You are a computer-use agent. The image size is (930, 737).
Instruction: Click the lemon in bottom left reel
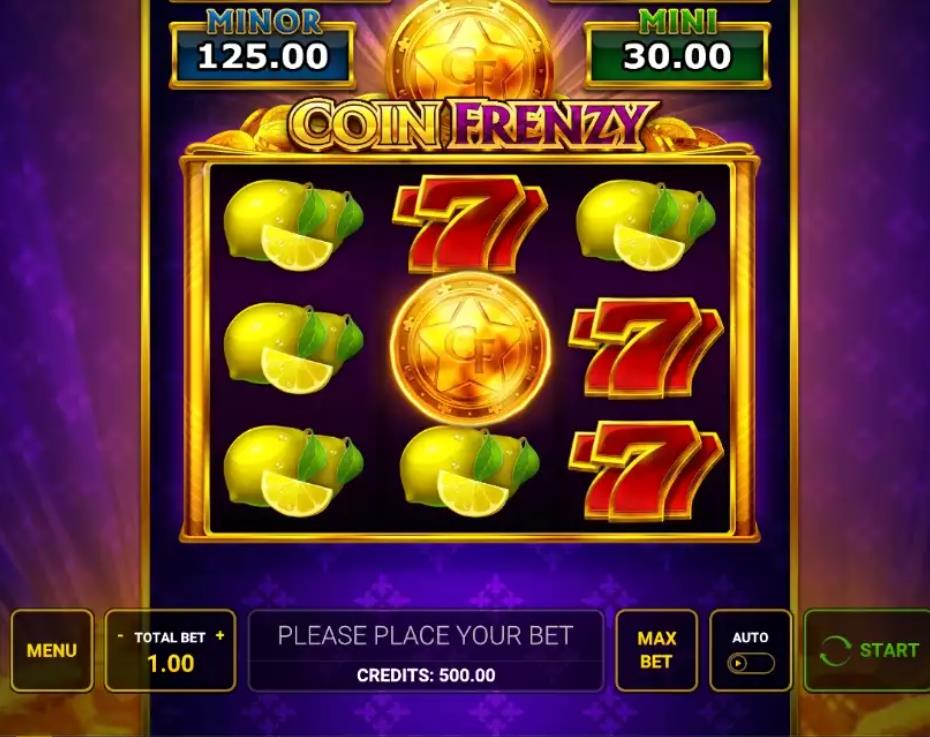point(293,471)
